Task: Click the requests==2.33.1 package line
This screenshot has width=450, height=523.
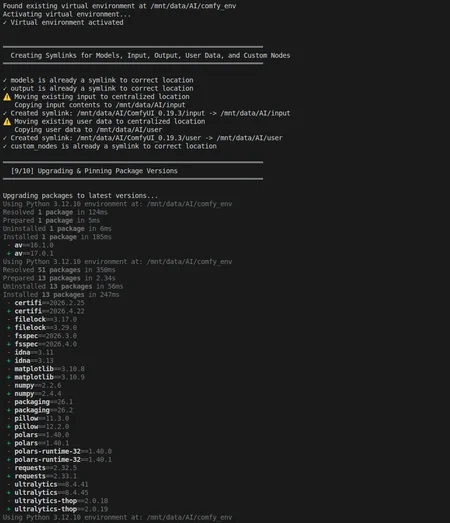Action: [45, 476]
